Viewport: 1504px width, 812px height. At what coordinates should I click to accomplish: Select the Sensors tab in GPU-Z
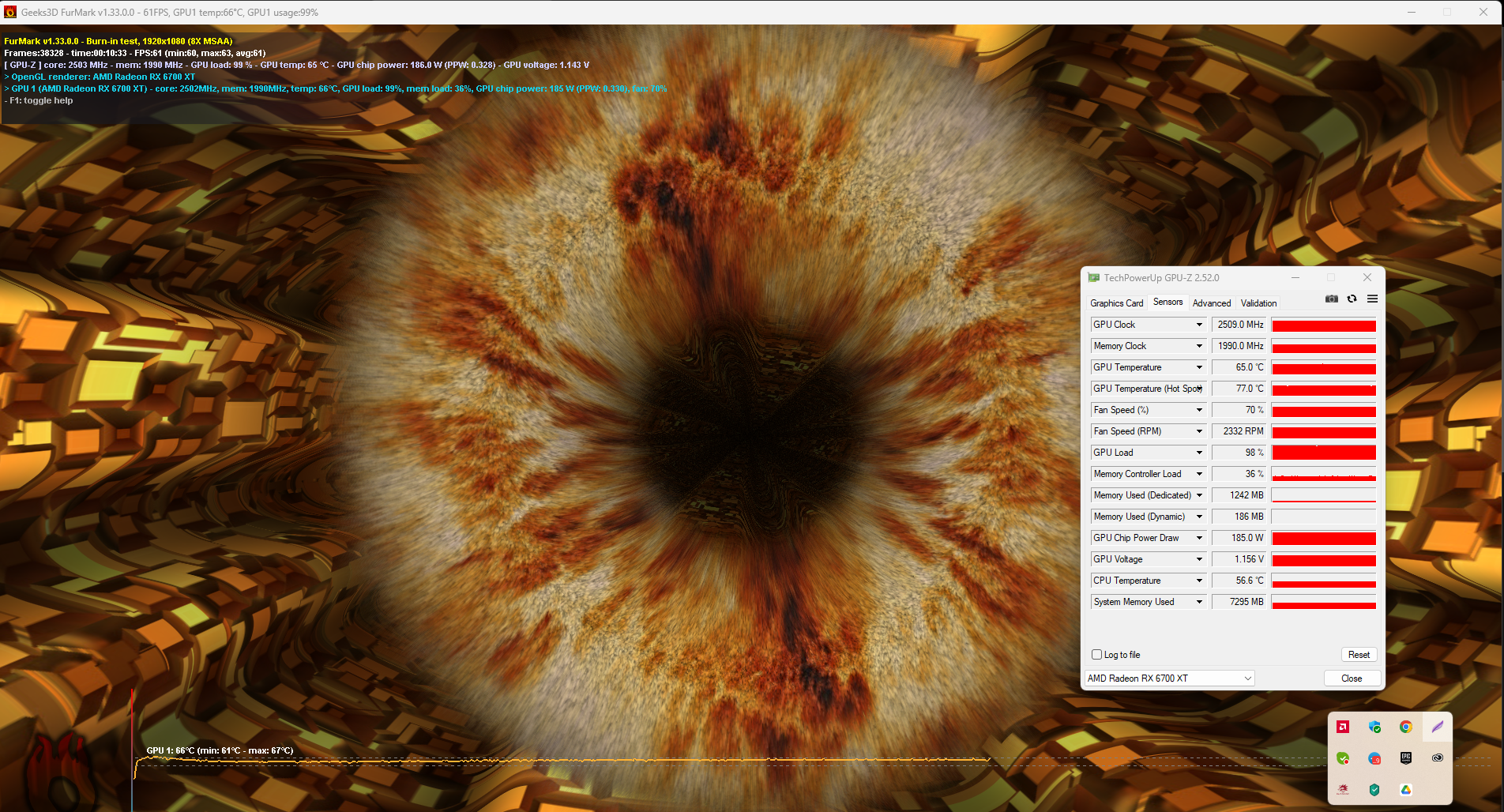[x=1167, y=302]
